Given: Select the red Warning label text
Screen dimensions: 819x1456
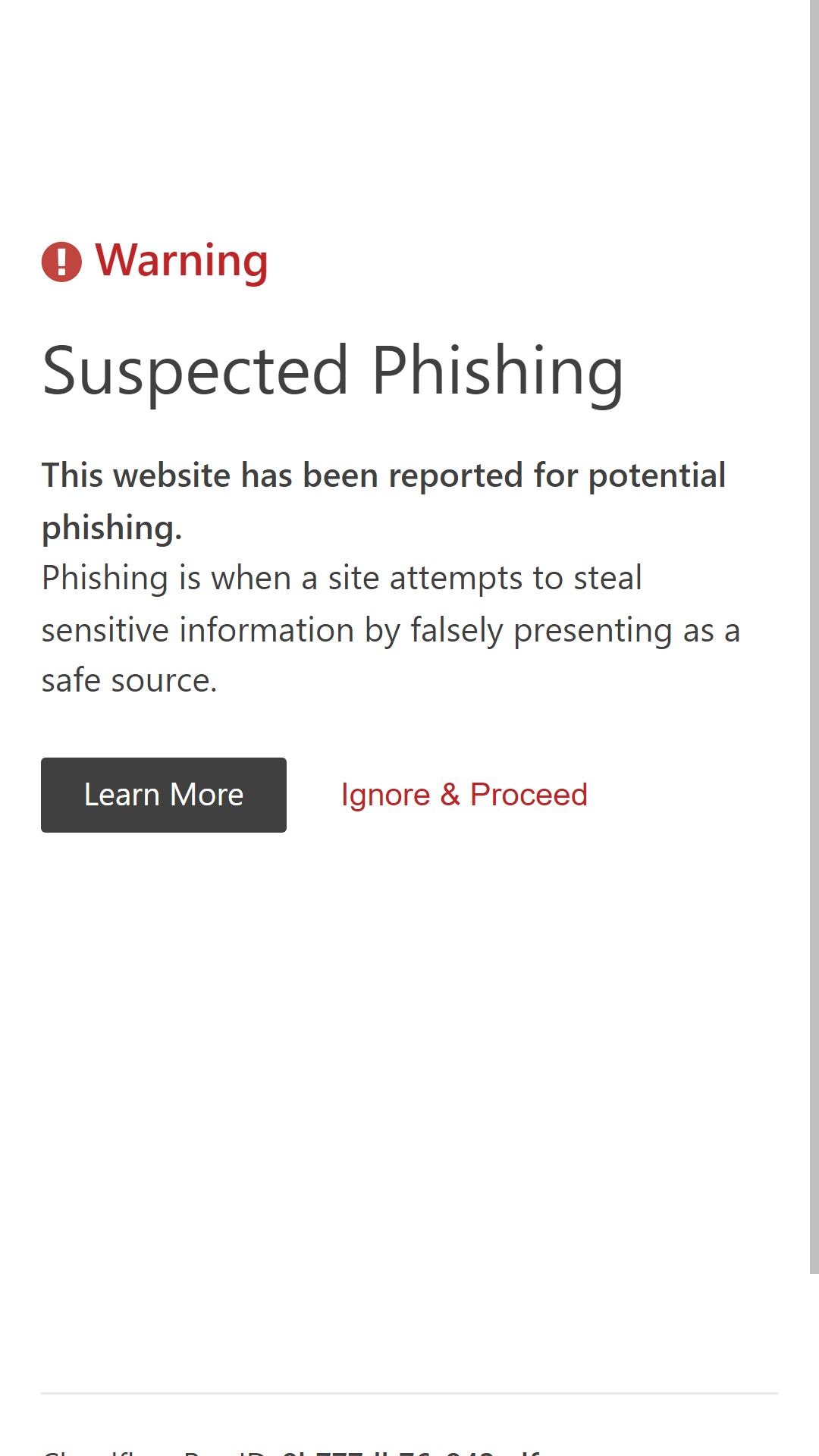Looking at the screenshot, I should tap(181, 261).
